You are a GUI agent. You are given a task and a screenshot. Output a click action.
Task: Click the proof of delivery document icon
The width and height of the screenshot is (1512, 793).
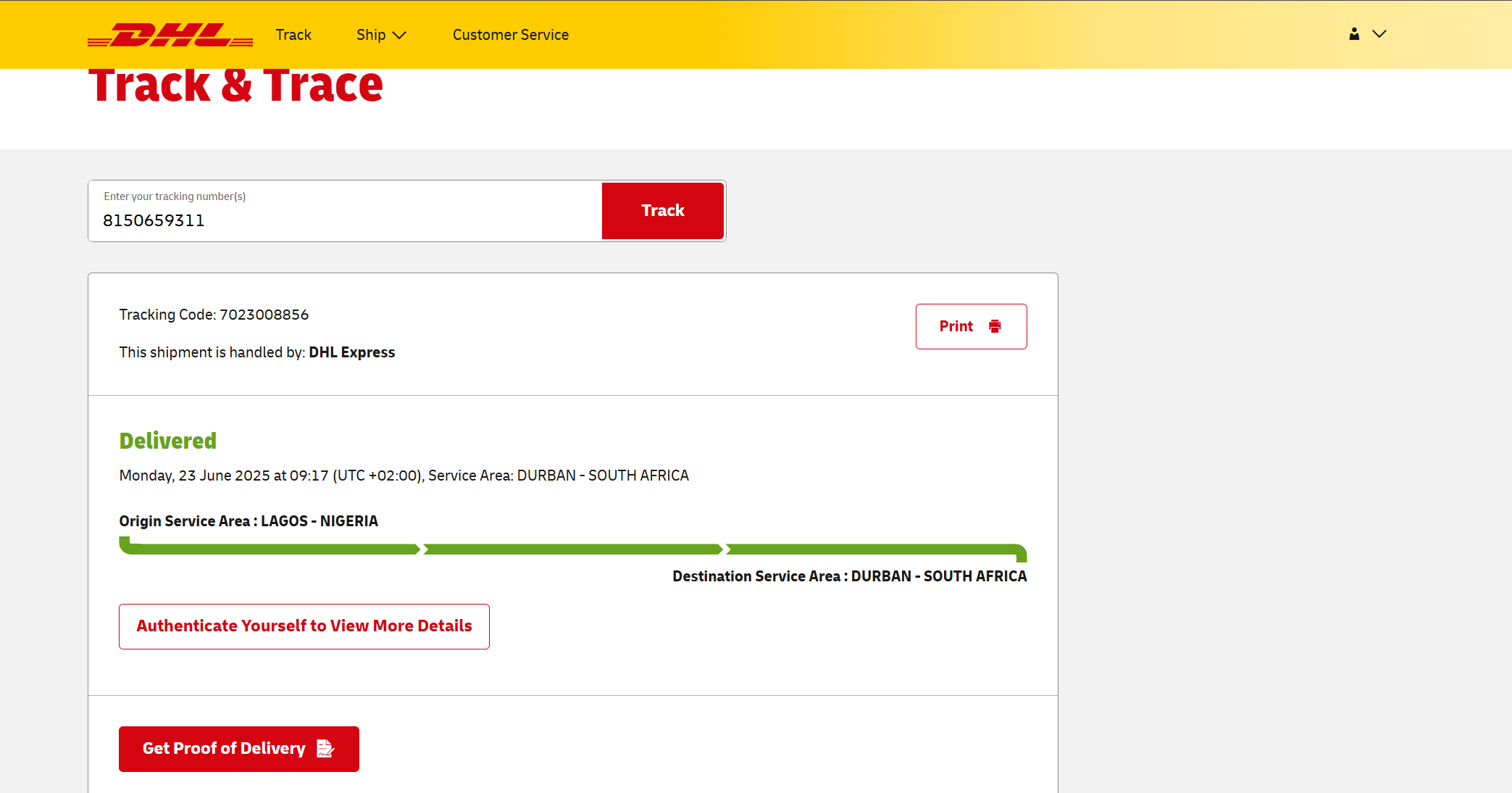pyautogui.click(x=325, y=749)
